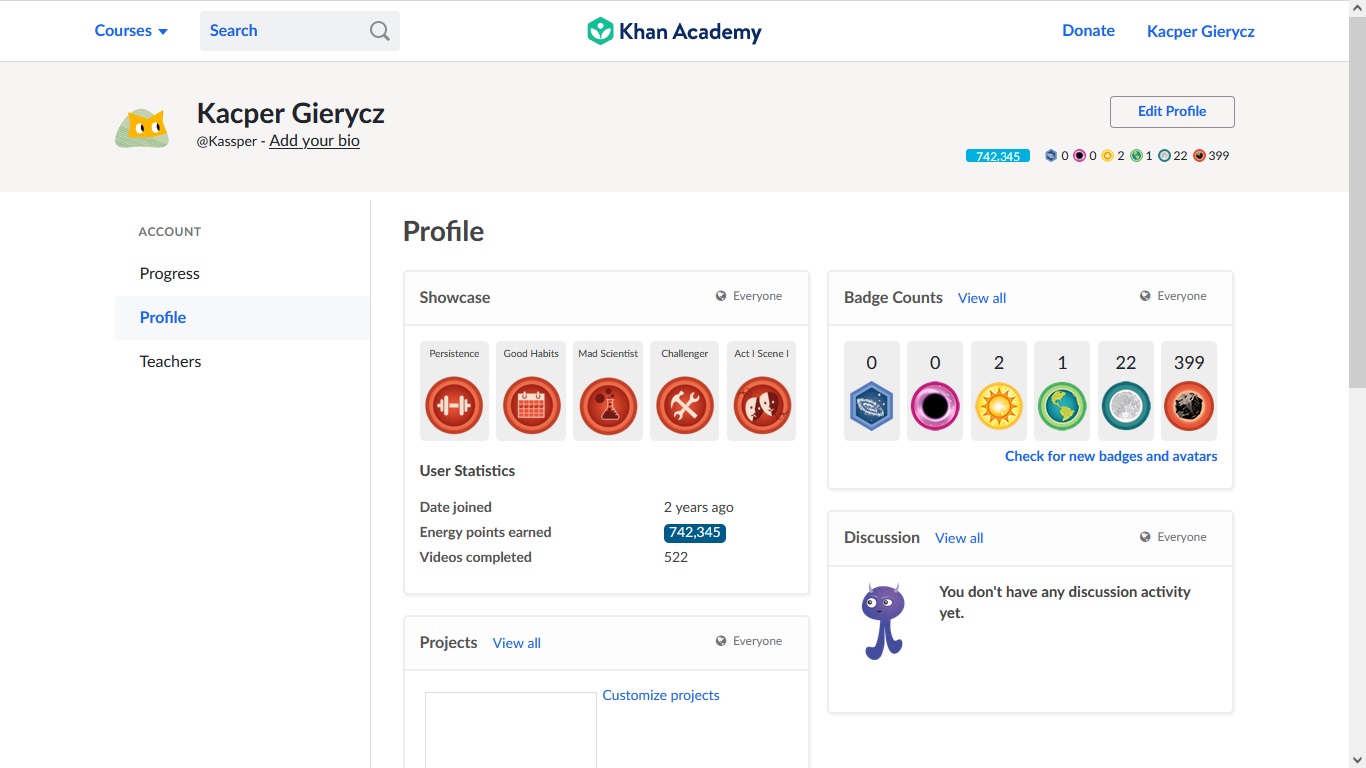Click the Challenge Patches hexagon badge count

pyautogui.click(x=872, y=391)
